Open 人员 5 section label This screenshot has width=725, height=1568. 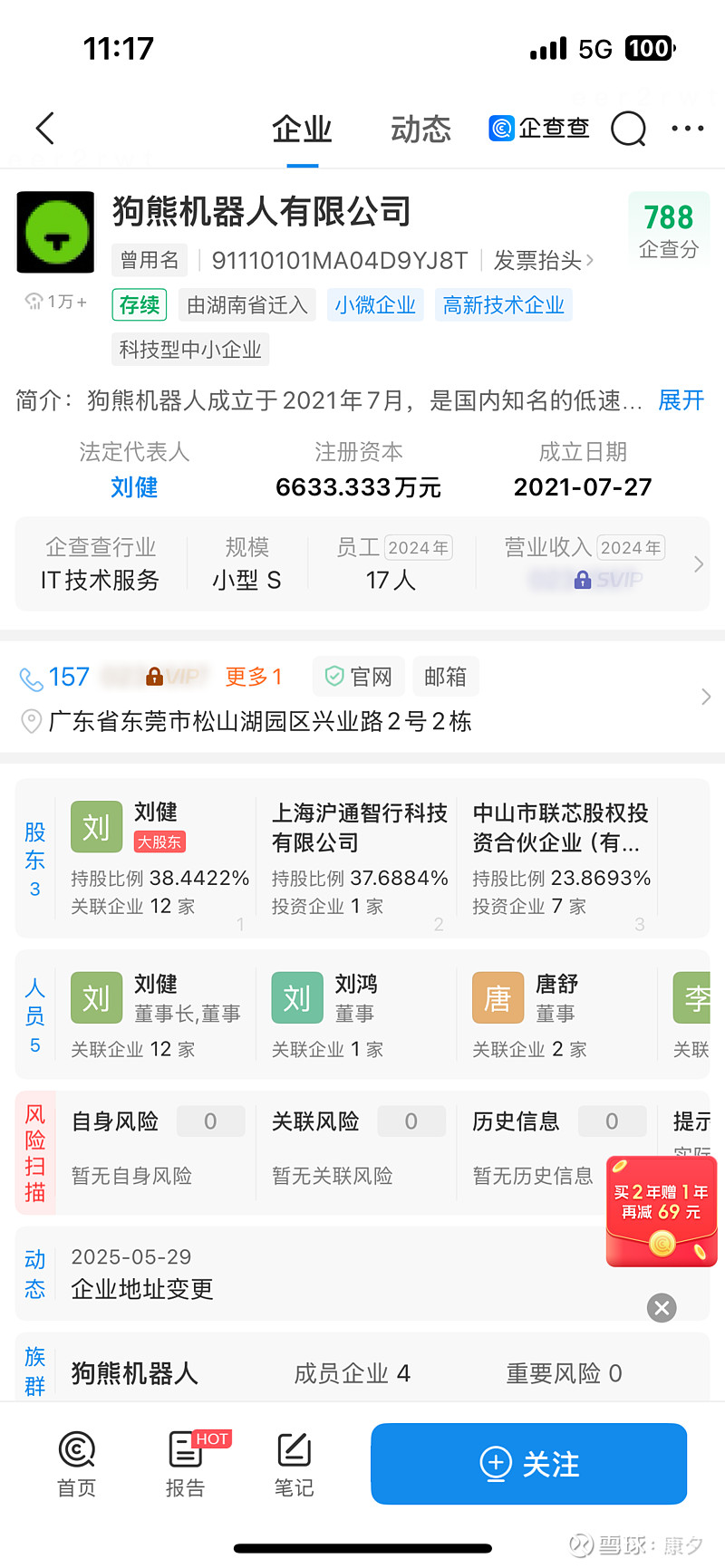[x=34, y=1015]
